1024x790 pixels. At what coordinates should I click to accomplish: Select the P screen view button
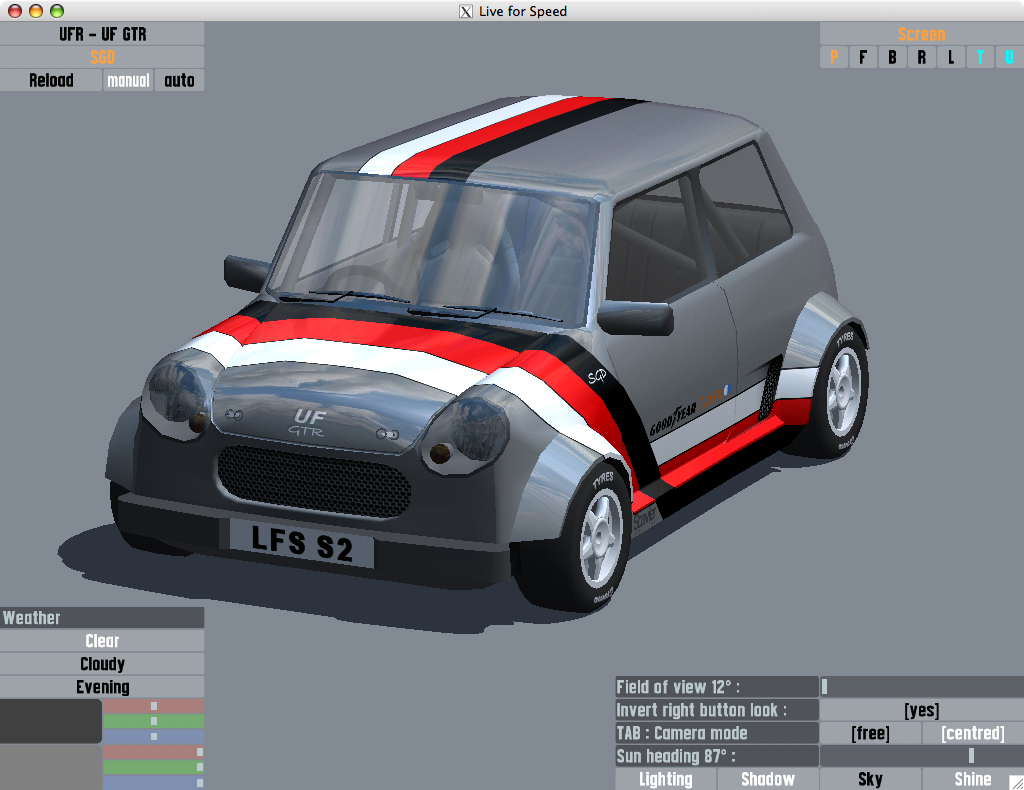point(834,57)
